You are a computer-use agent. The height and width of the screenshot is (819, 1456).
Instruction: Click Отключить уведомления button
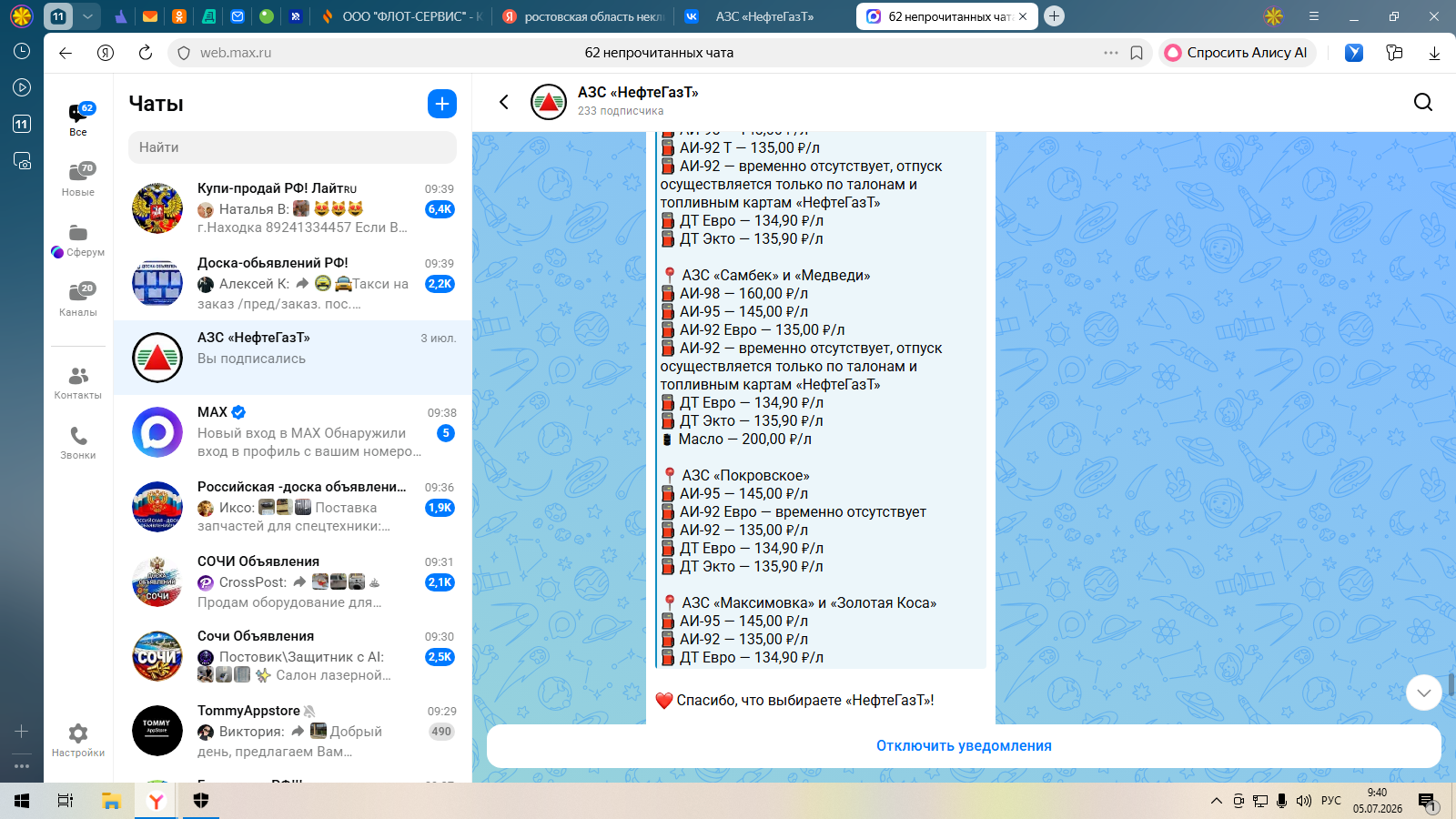pyautogui.click(x=964, y=746)
